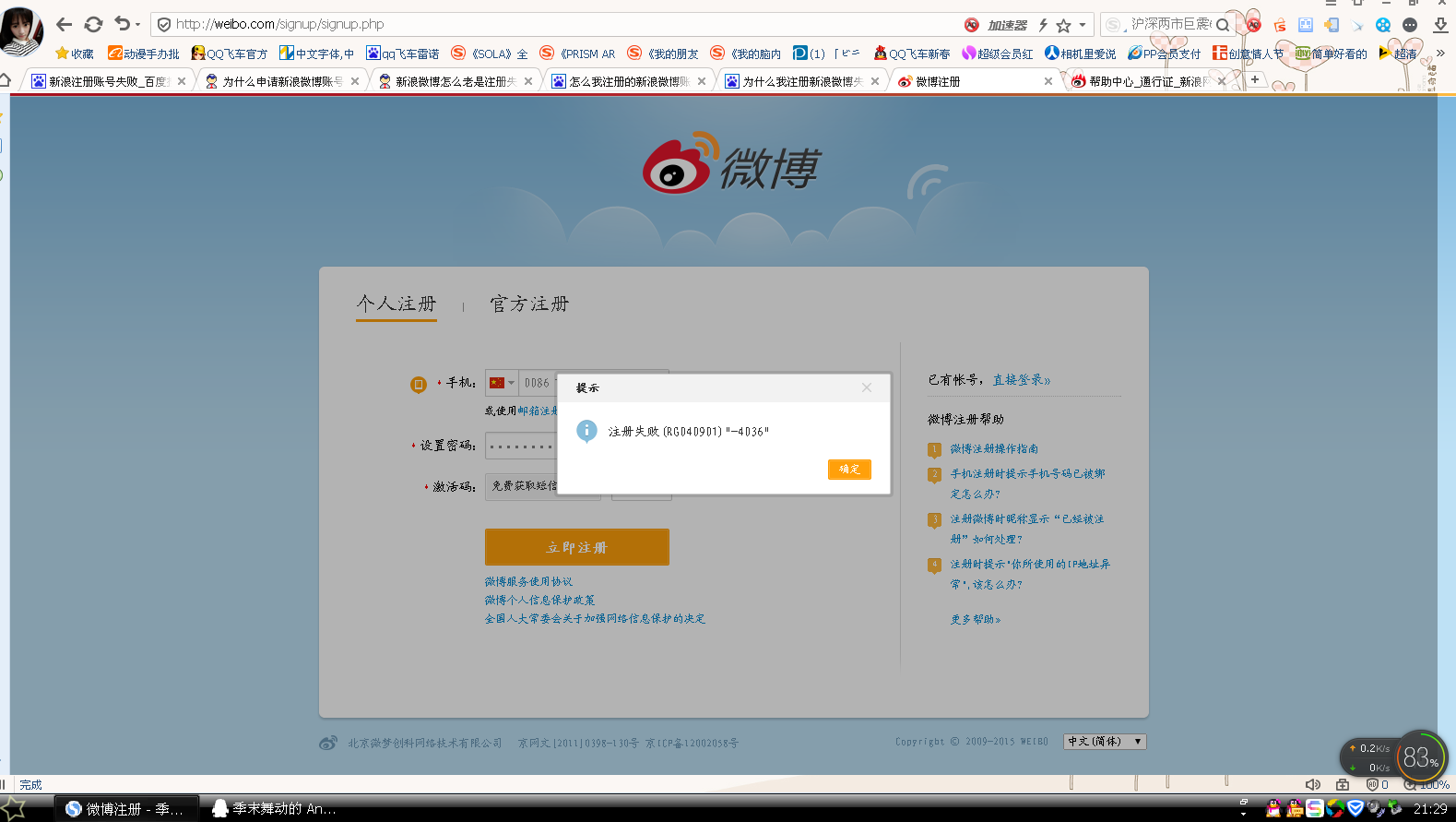1456x822 pixels.
Task: Bookmark this page with the star icon
Action: (1063, 25)
